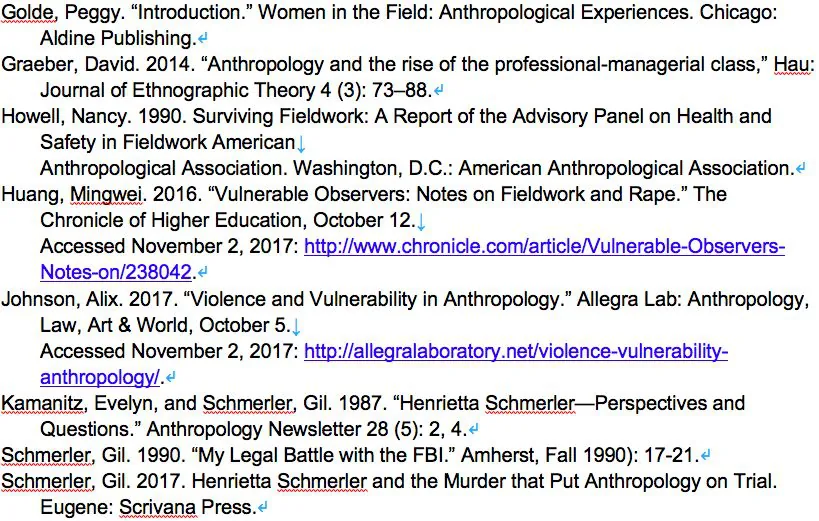The image size is (819, 521).
Task: Click line-break arrow after Fieldwork American
Action: point(301,143)
